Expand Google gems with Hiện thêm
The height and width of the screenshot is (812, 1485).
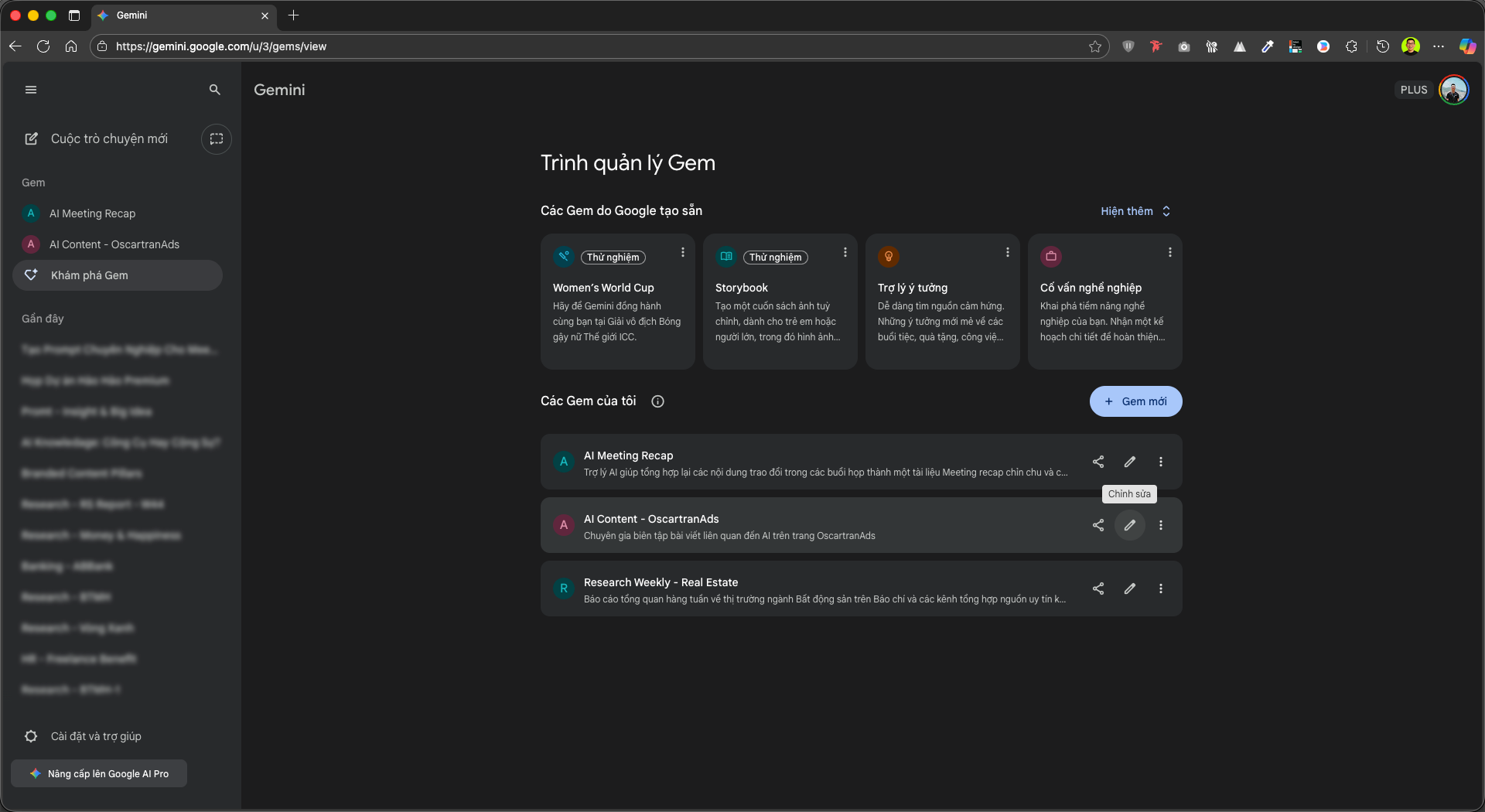coord(1135,211)
